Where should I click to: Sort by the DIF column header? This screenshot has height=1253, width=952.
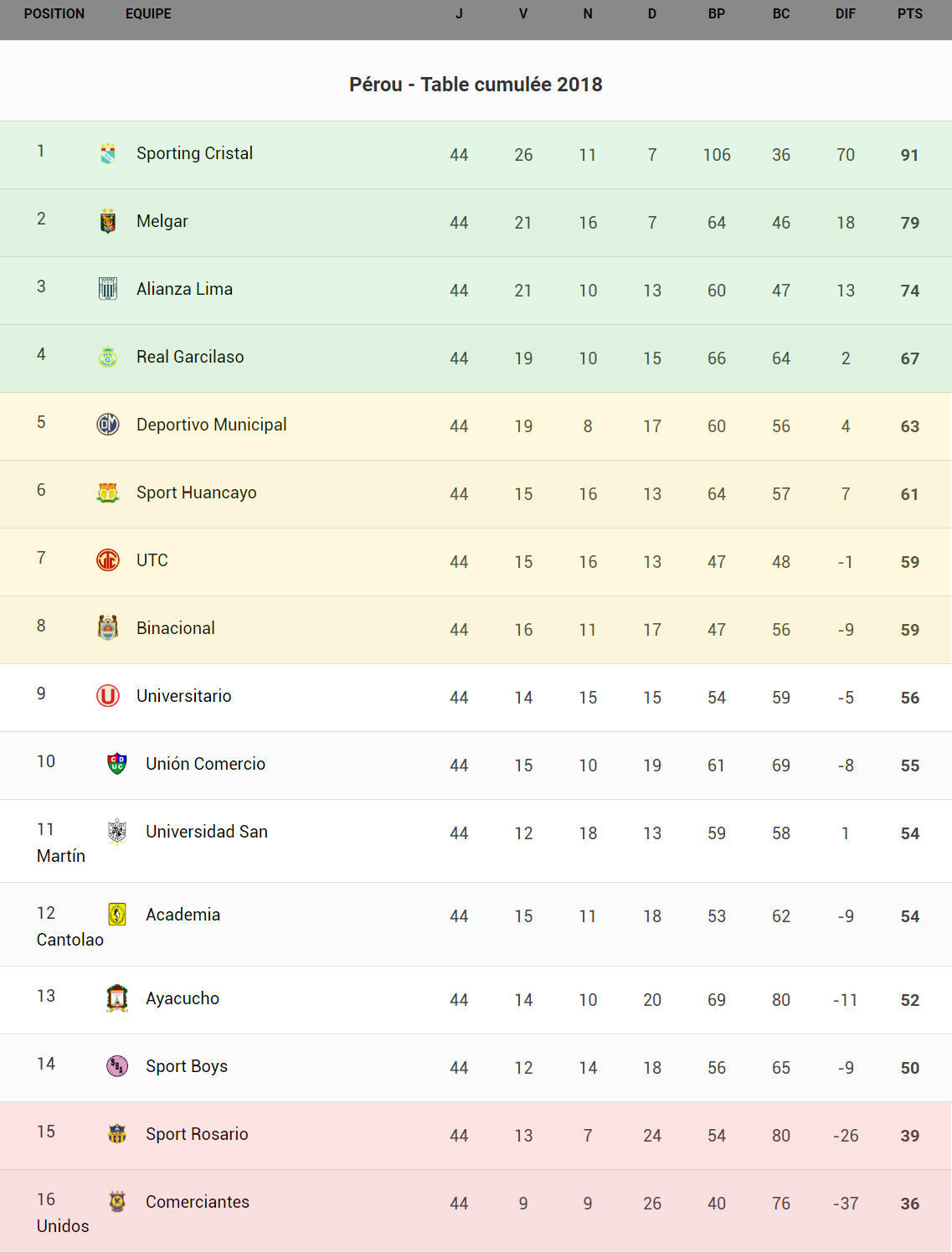pos(846,14)
